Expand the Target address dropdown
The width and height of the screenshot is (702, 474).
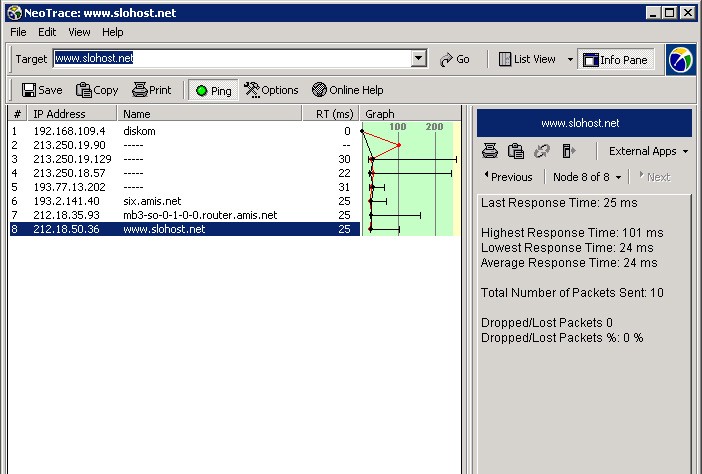419,58
